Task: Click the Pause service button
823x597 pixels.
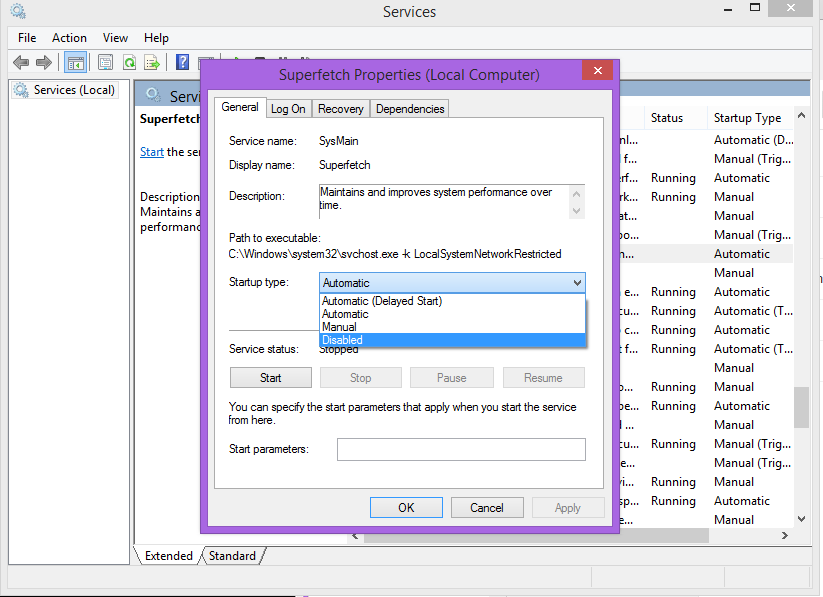Action: [451, 378]
